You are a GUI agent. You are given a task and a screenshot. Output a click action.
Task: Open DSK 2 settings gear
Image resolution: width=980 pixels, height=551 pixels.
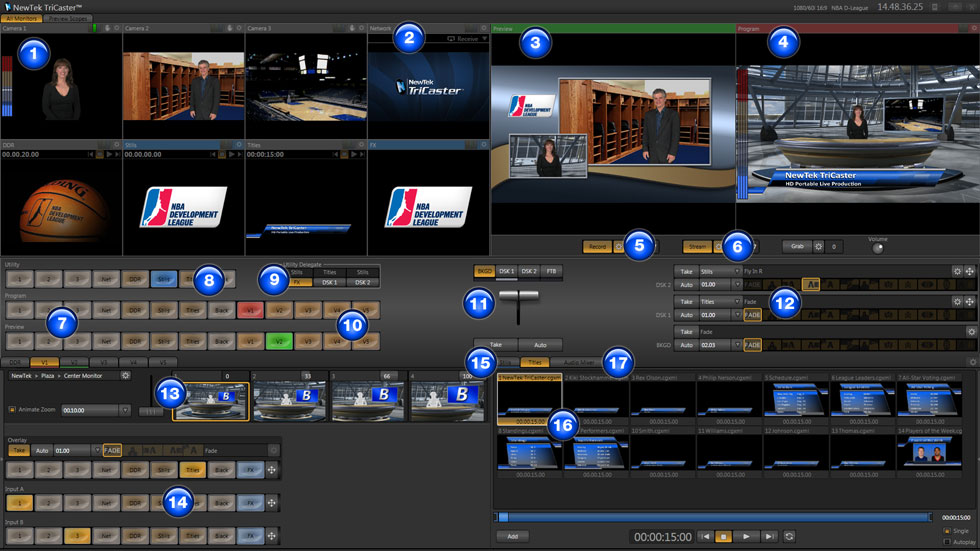coord(957,271)
